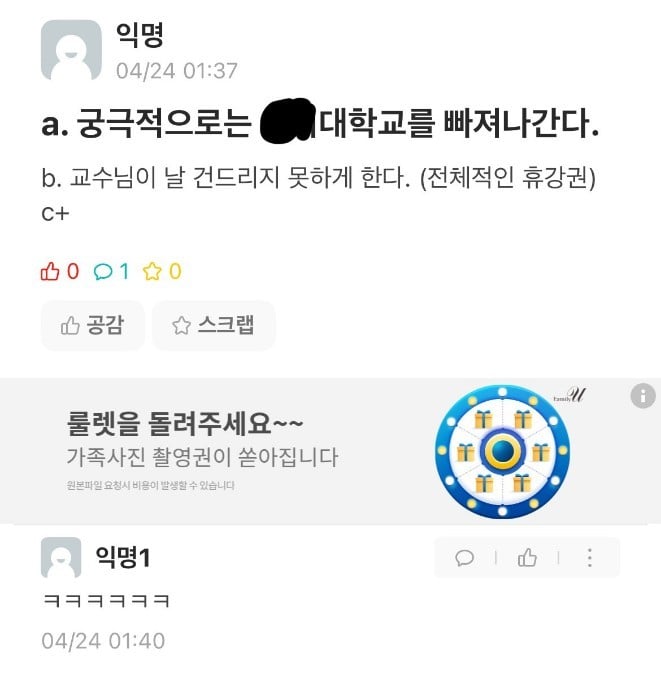
Task: Click the post author name 익명
Action: pos(140,35)
